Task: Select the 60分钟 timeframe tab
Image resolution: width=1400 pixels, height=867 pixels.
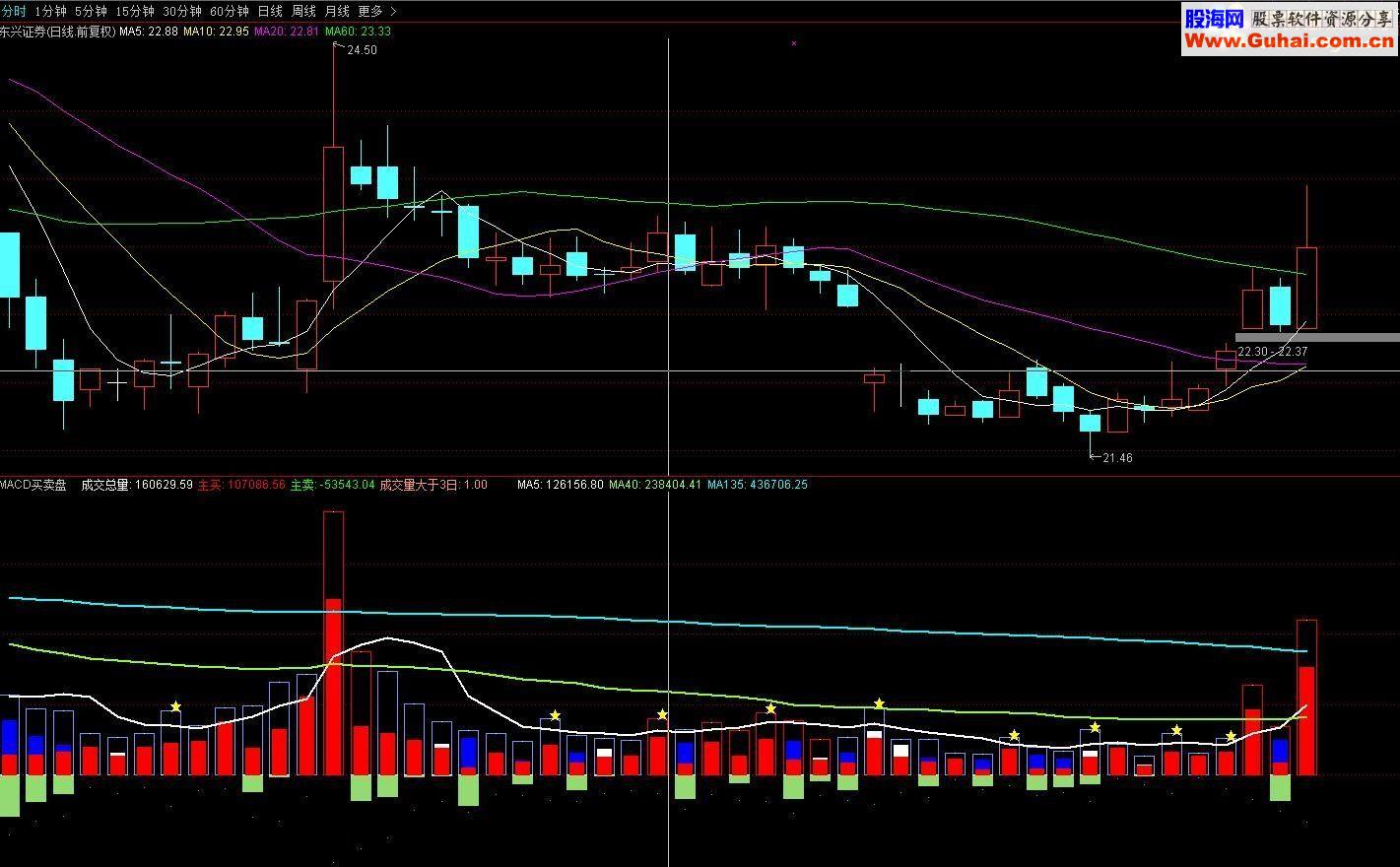Action: point(230,11)
